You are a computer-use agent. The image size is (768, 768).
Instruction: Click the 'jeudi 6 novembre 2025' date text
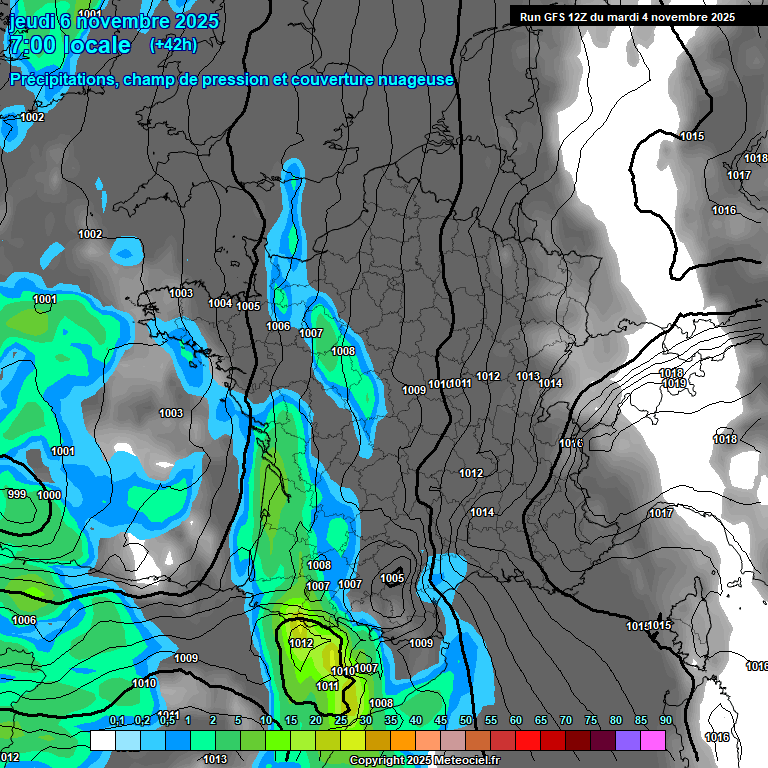(x=114, y=21)
